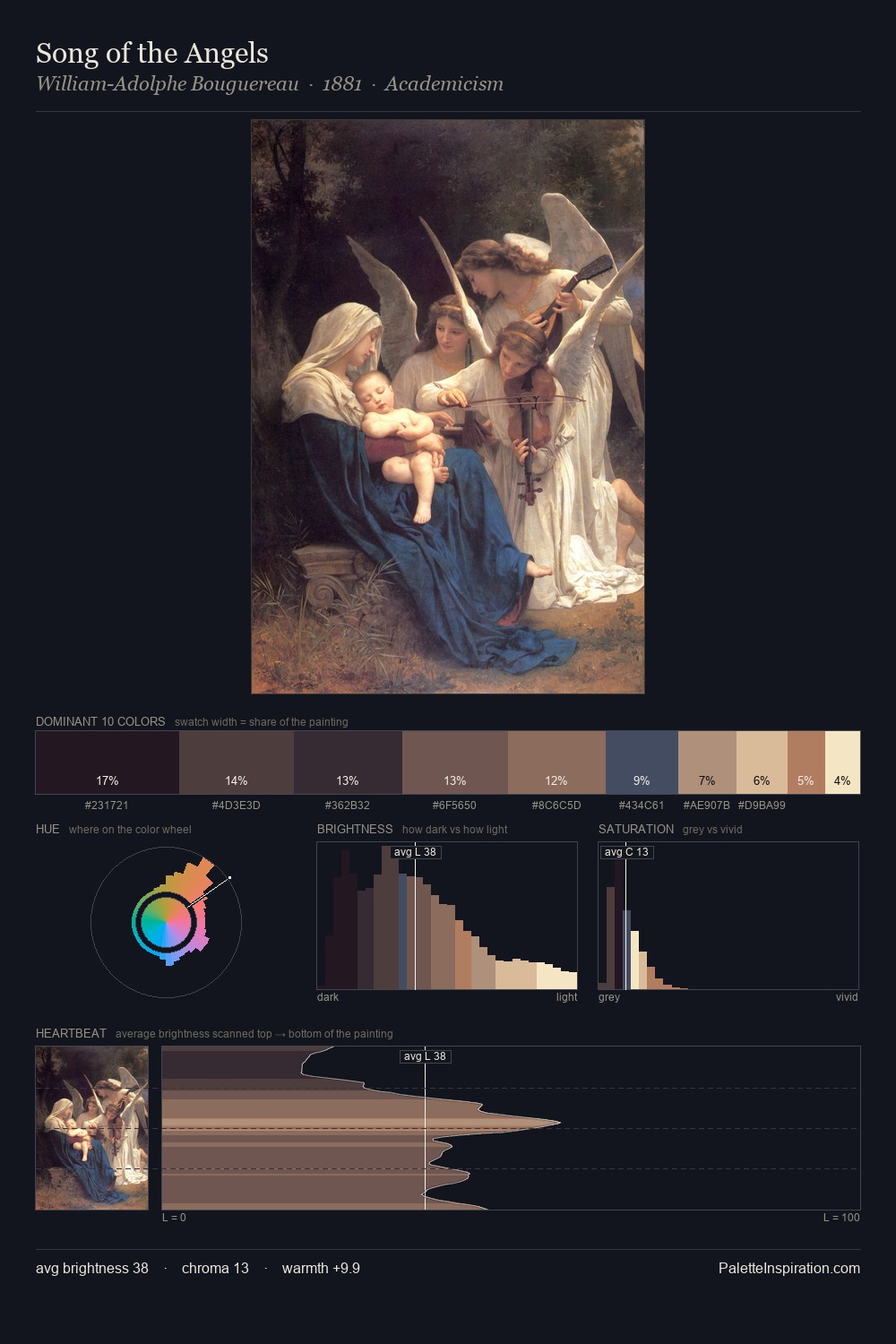Click 'where on the color wheel' caption
The width and height of the screenshot is (896, 1344).
[x=130, y=830]
